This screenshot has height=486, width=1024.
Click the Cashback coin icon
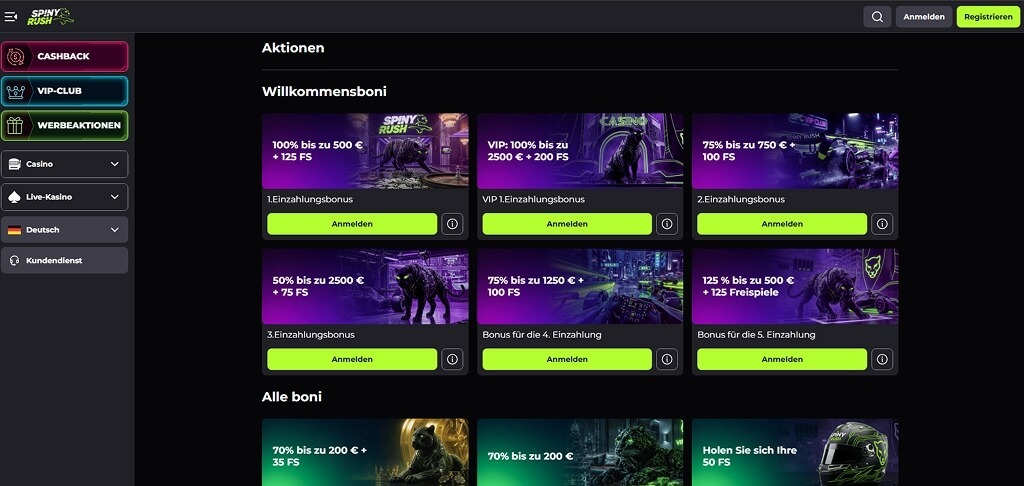pyautogui.click(x=15, y=56)
